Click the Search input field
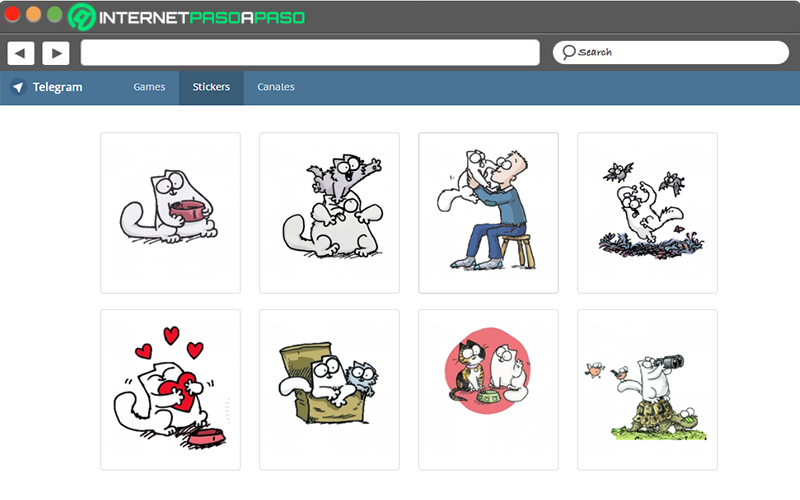Screen dimensions: 800x500 pyautogui.click(x=671, y=53)
